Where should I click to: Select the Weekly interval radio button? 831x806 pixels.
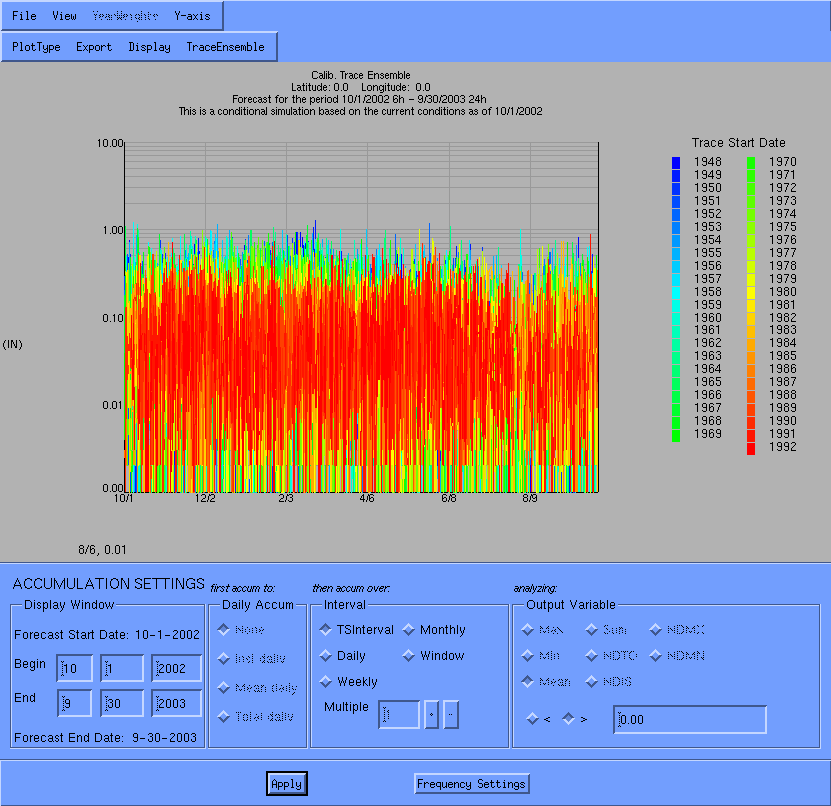point(326,682)
